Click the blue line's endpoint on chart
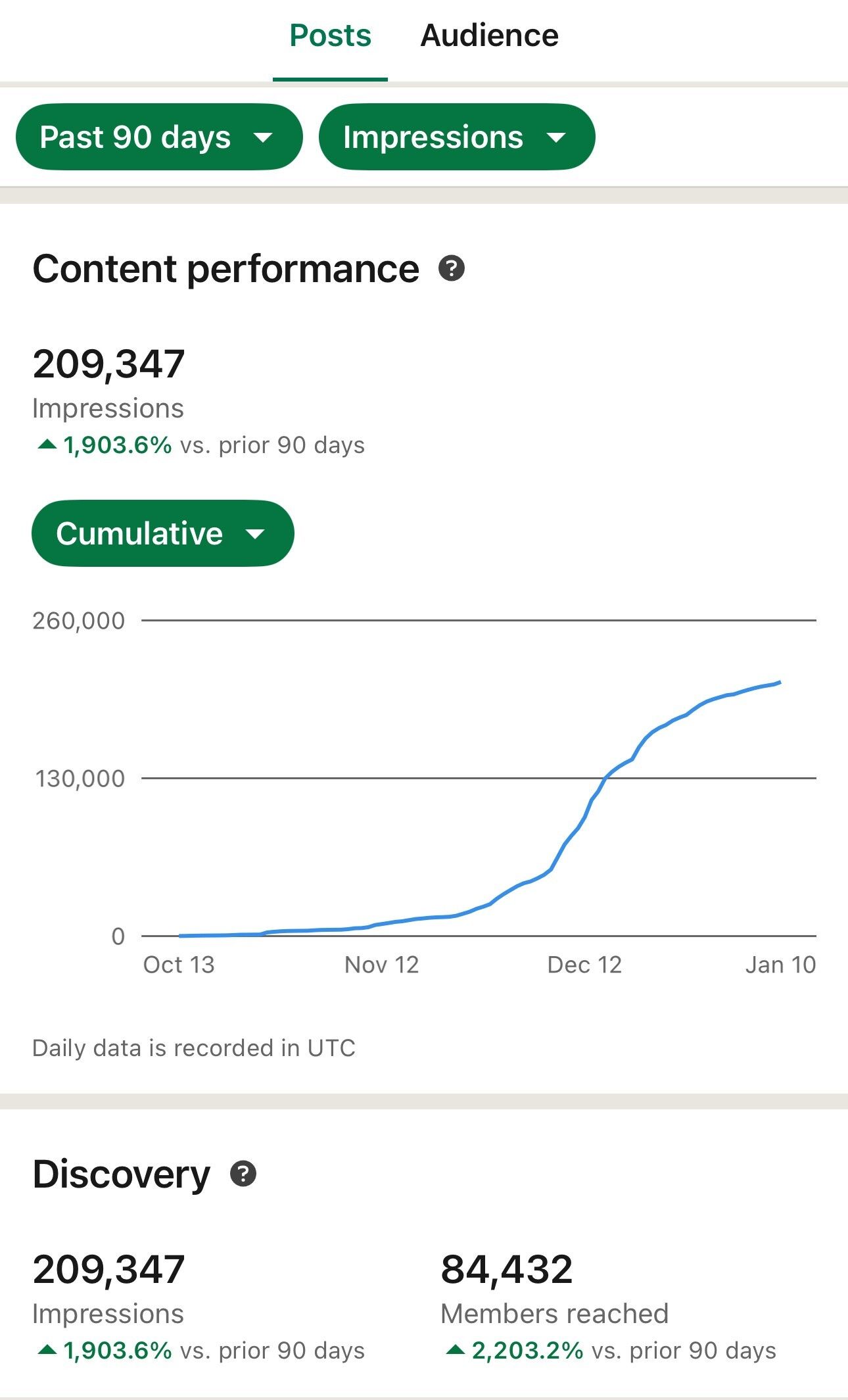848x1400 pixels. [x=780, y=683]
